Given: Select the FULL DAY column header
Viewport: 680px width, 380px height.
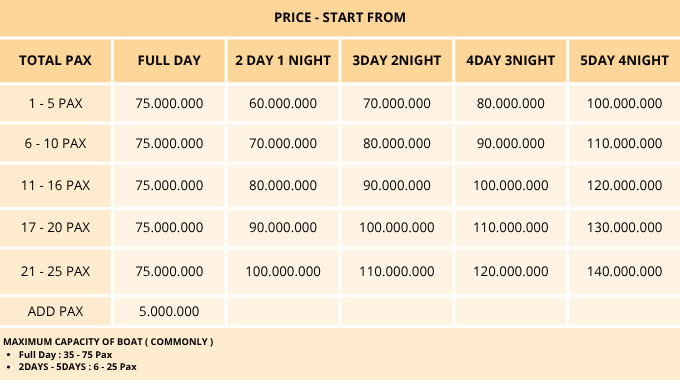Looking at the screenshot, I should pos(169,60).
